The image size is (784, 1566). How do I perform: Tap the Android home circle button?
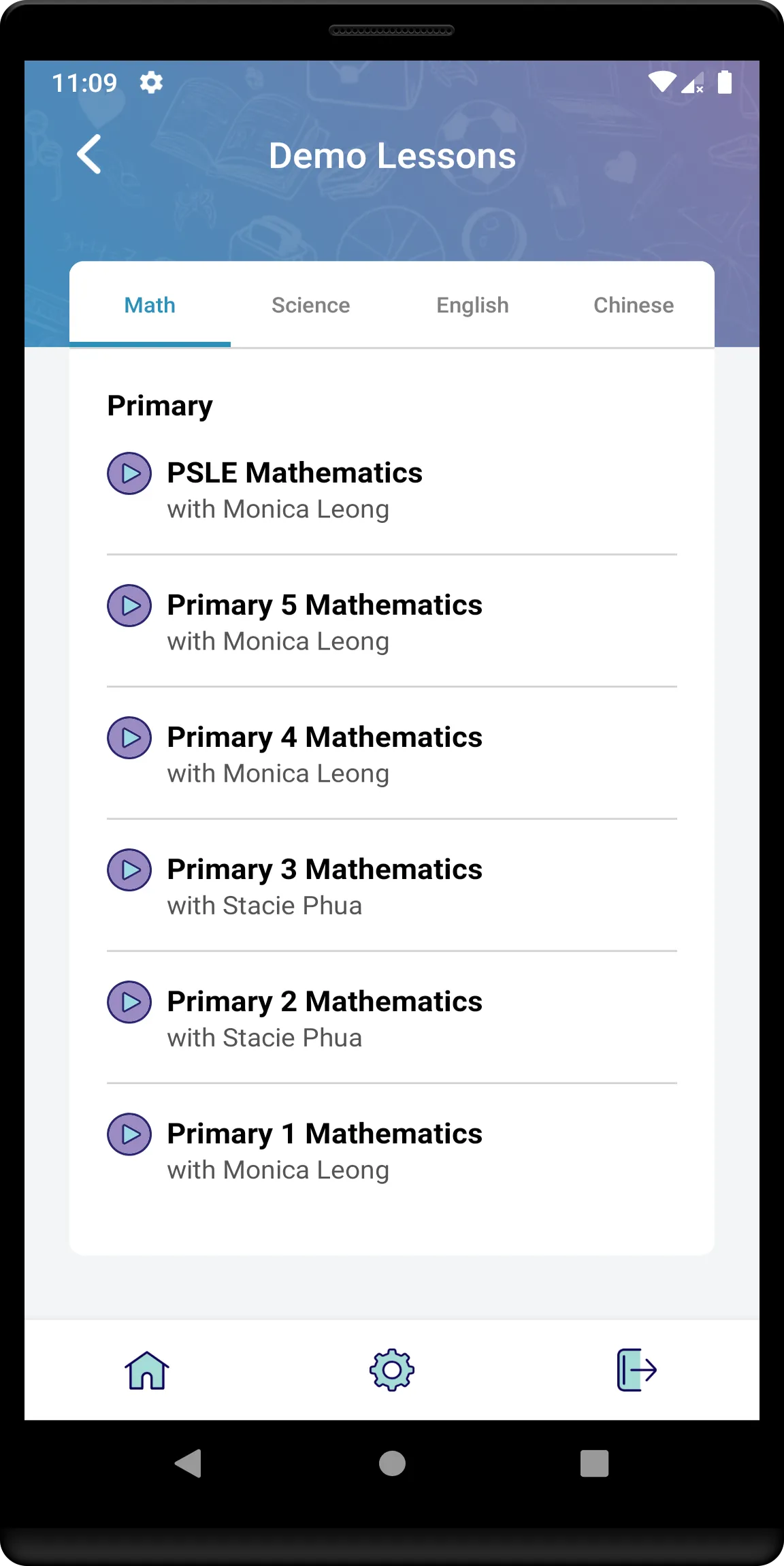click(392, 1463)
